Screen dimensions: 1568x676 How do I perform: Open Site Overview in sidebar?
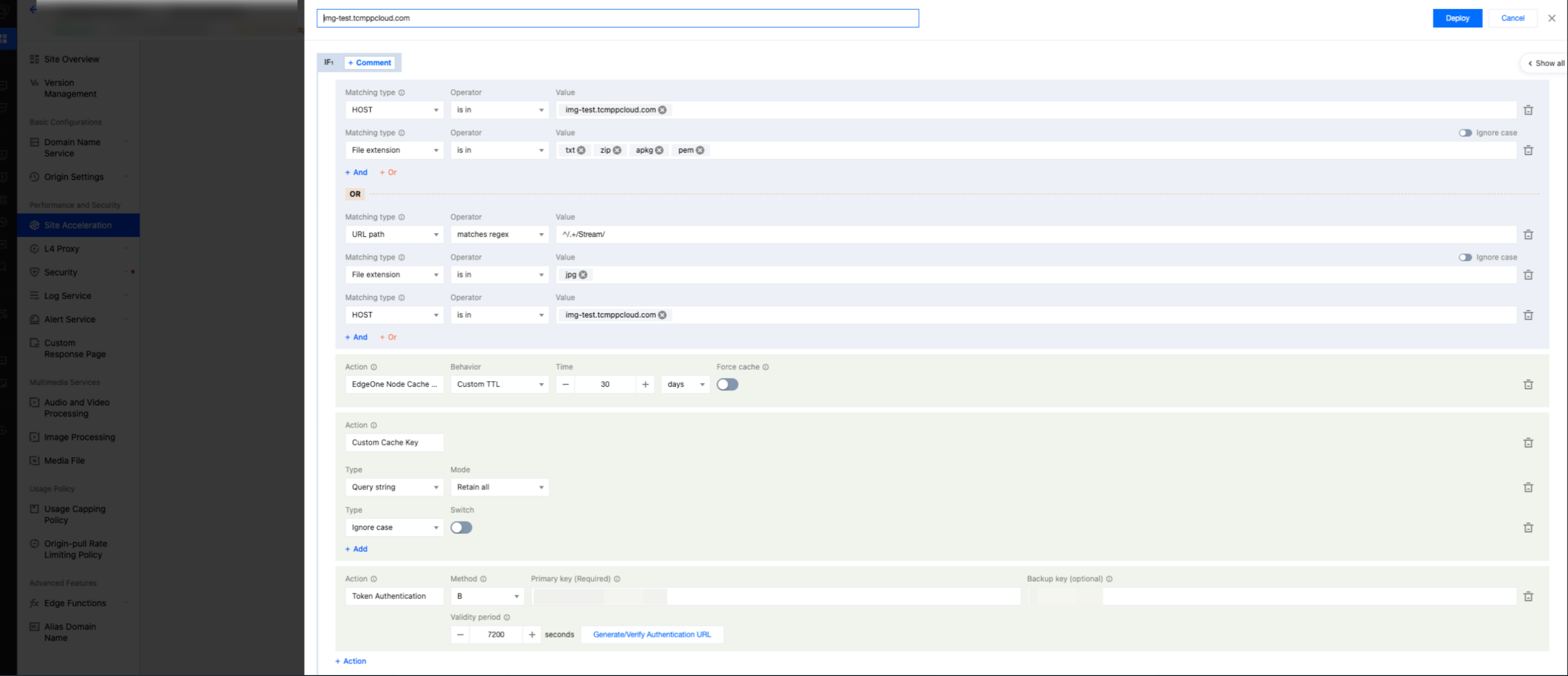tap(71, 59)
